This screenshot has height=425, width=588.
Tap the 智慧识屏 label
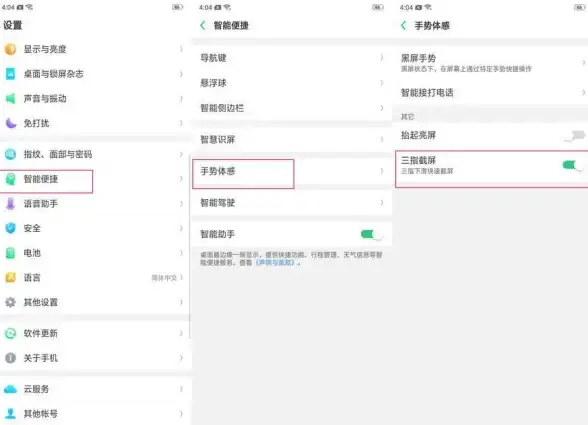coord(218,140)
